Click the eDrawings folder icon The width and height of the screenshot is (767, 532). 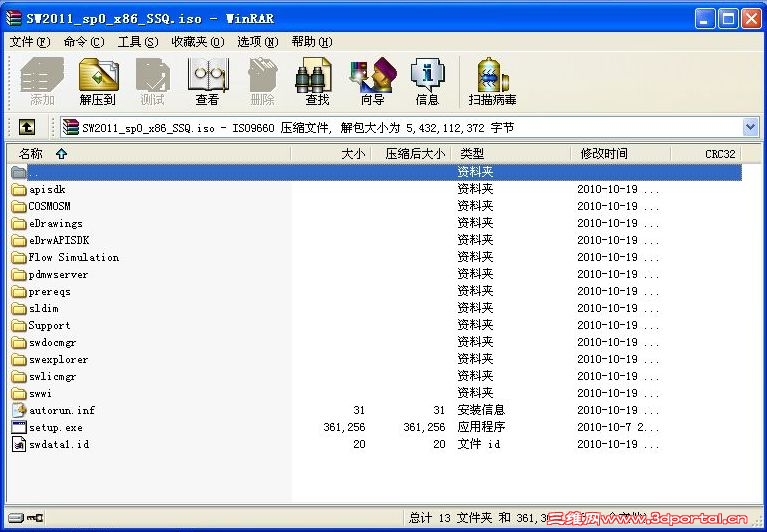[19, 223]
